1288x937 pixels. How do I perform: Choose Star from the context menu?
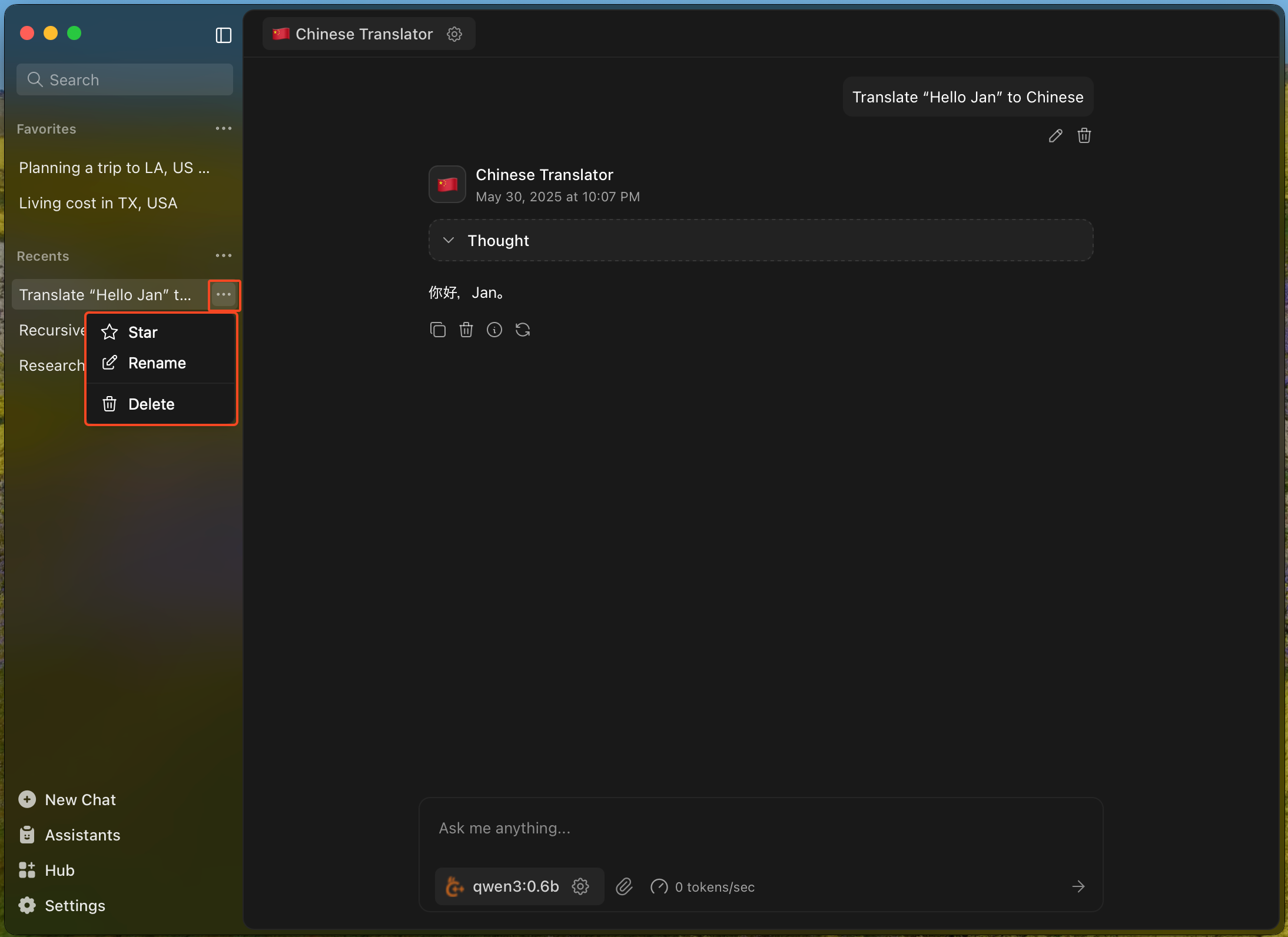(143, 332)
